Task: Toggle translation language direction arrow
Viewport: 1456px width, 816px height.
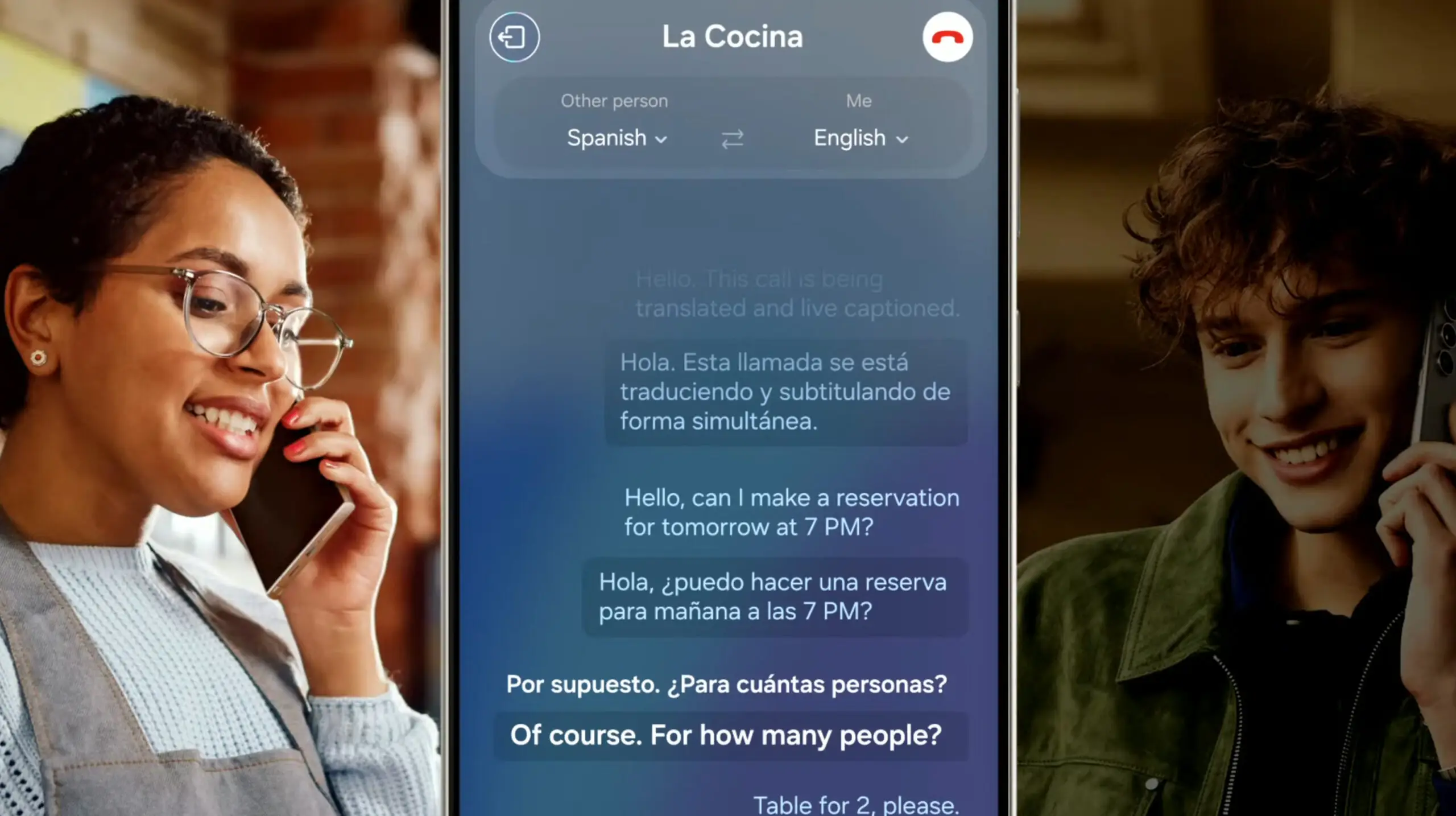Action: click(x=731, y=138)
